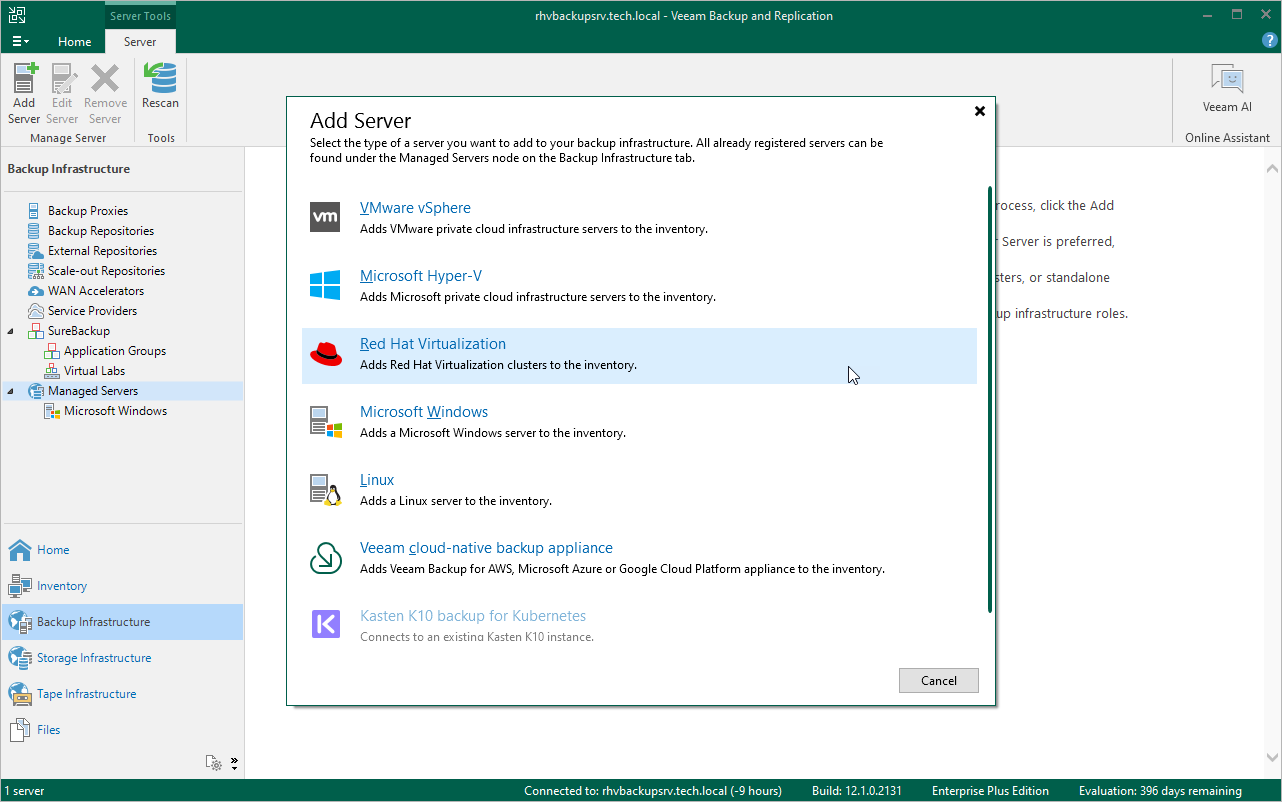Viewport: 1282px width, 802px height.
Task: Choose the Microsoft Hyper-V link
Action: pyautogui.click(x=421, y=276)
